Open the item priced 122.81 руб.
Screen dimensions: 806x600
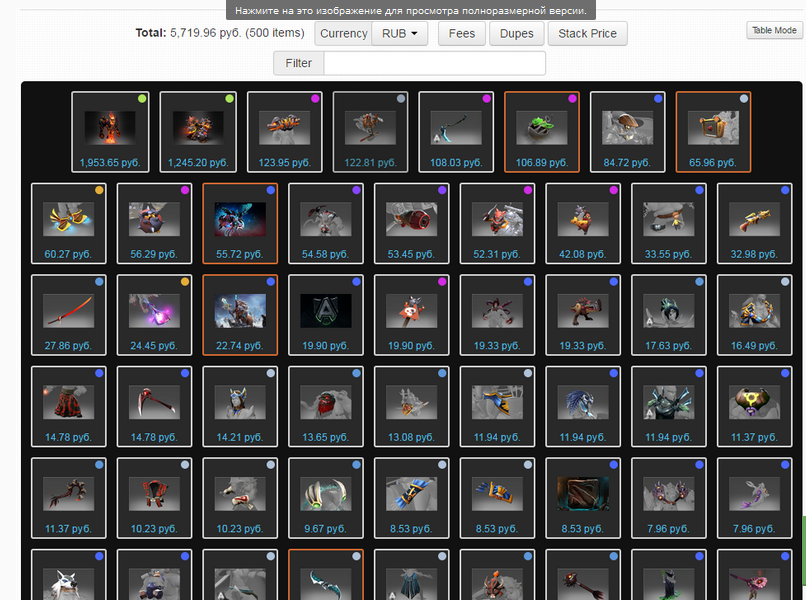point(371,132)
